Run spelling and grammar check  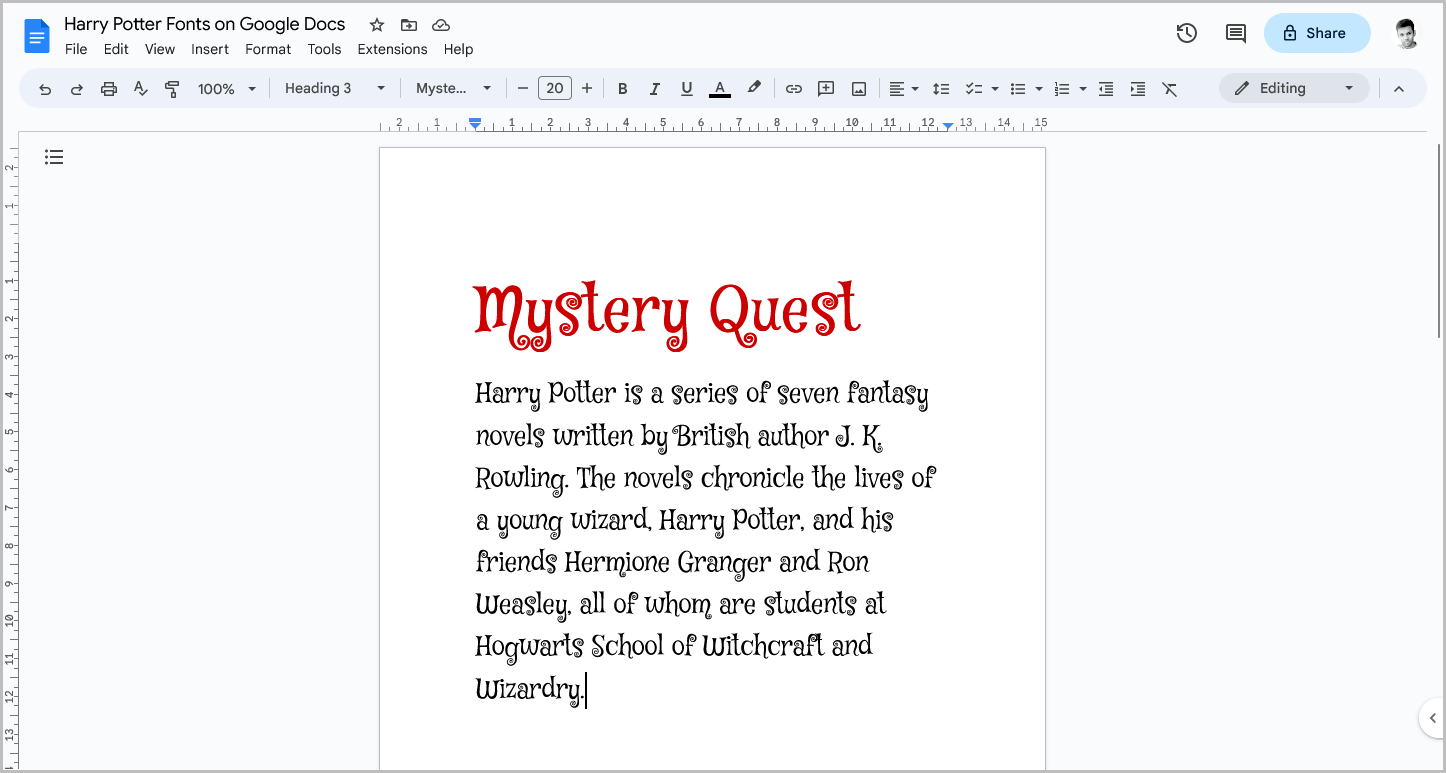(140, 88)
